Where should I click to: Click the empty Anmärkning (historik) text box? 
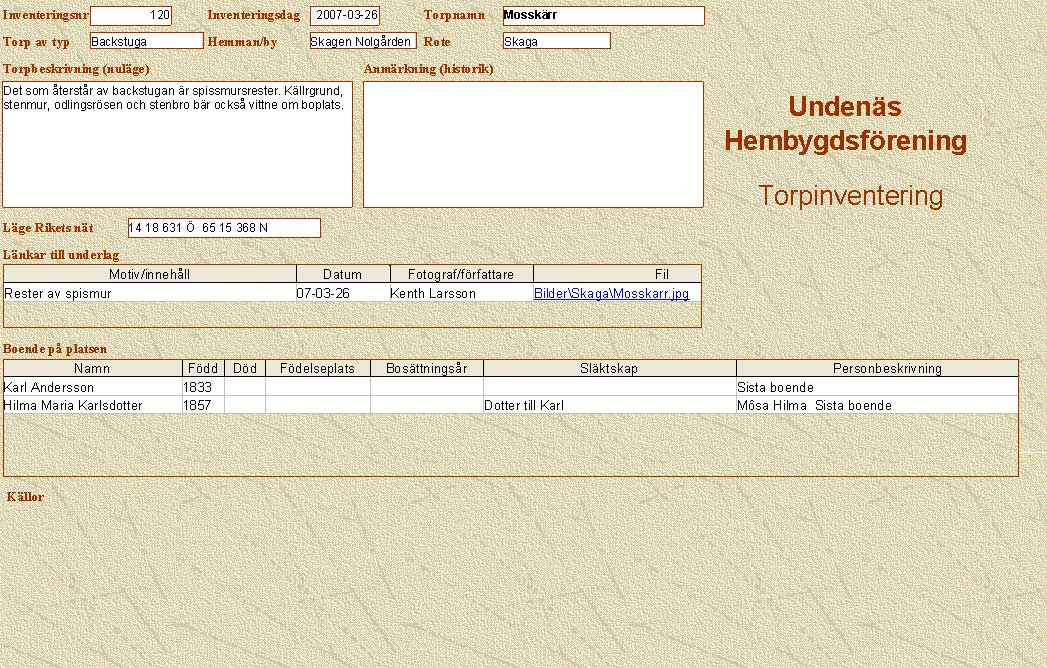click(x=532, y=144)
